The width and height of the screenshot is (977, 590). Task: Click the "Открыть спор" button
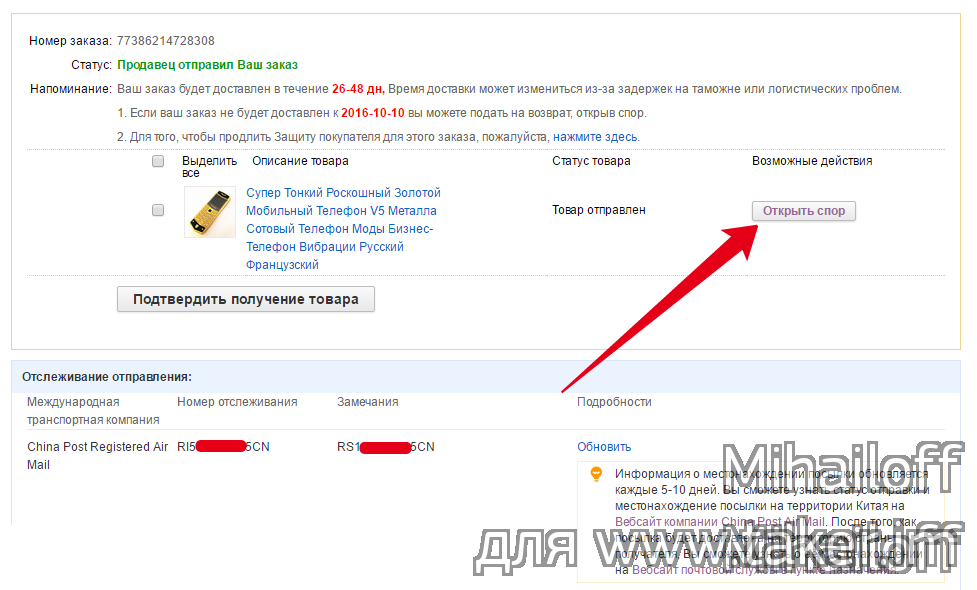pos(804,211)
